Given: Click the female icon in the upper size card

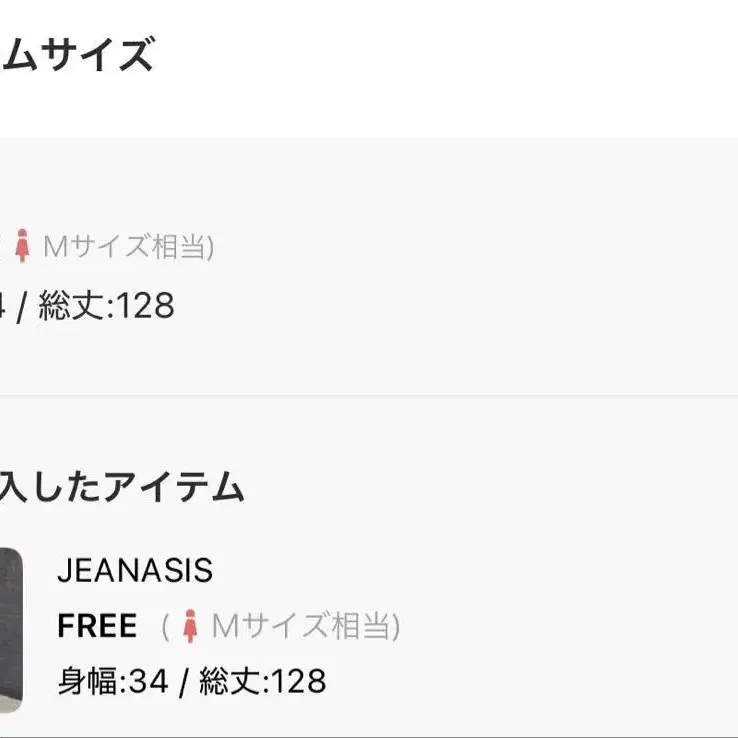Looking at the screenshot, I should 22,246.
